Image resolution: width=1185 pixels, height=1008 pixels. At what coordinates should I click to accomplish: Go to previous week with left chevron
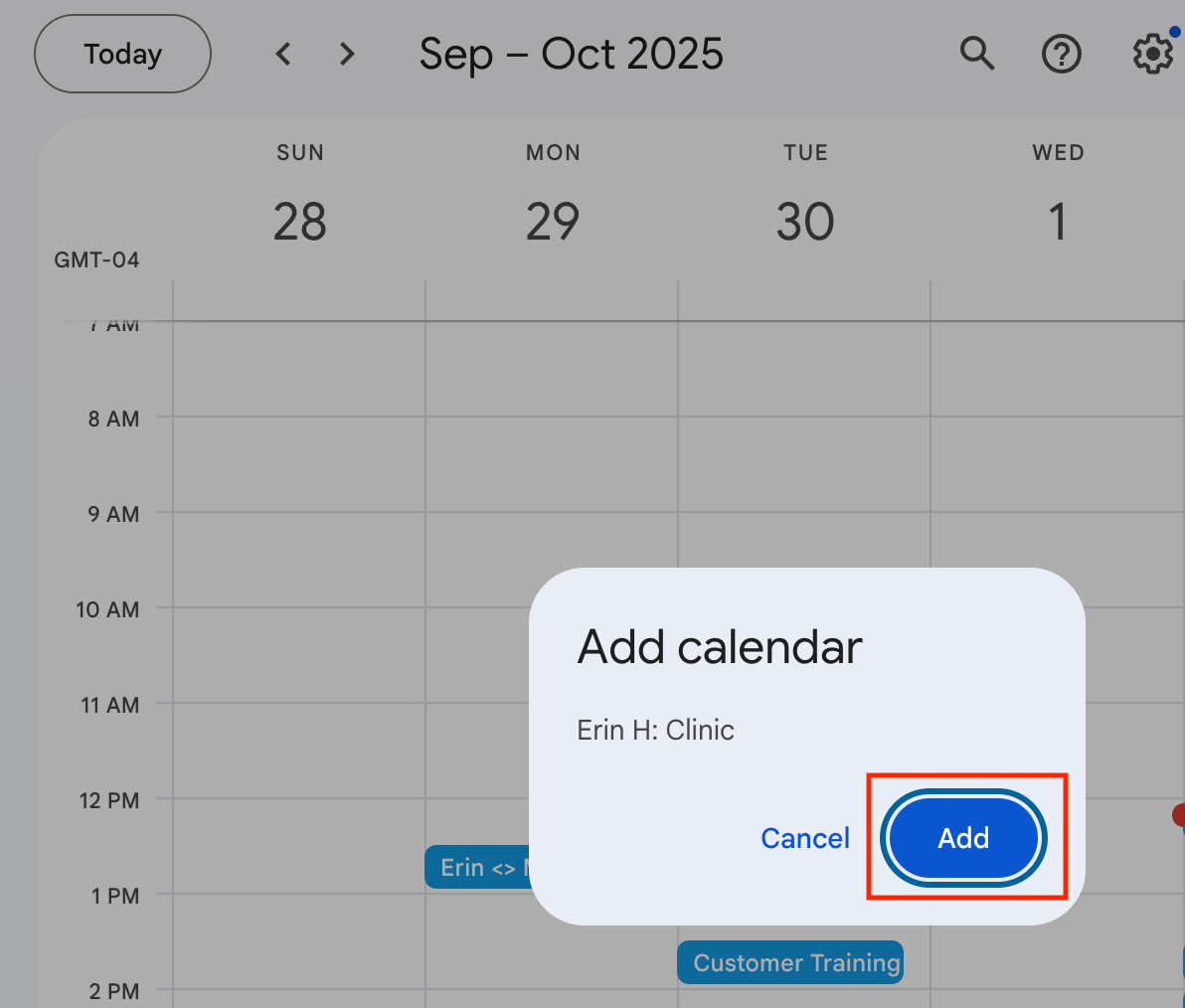[x=284, y=54]
